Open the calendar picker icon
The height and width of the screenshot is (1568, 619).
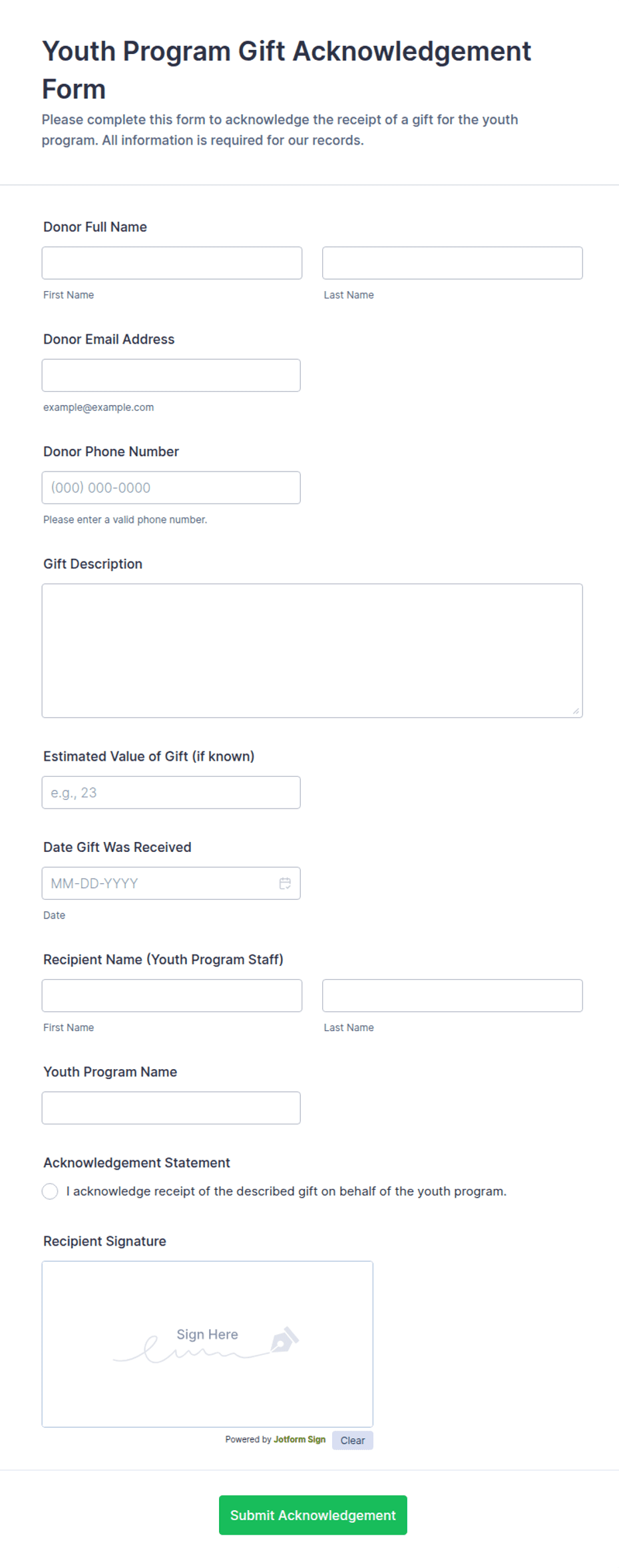pos(285,883)
